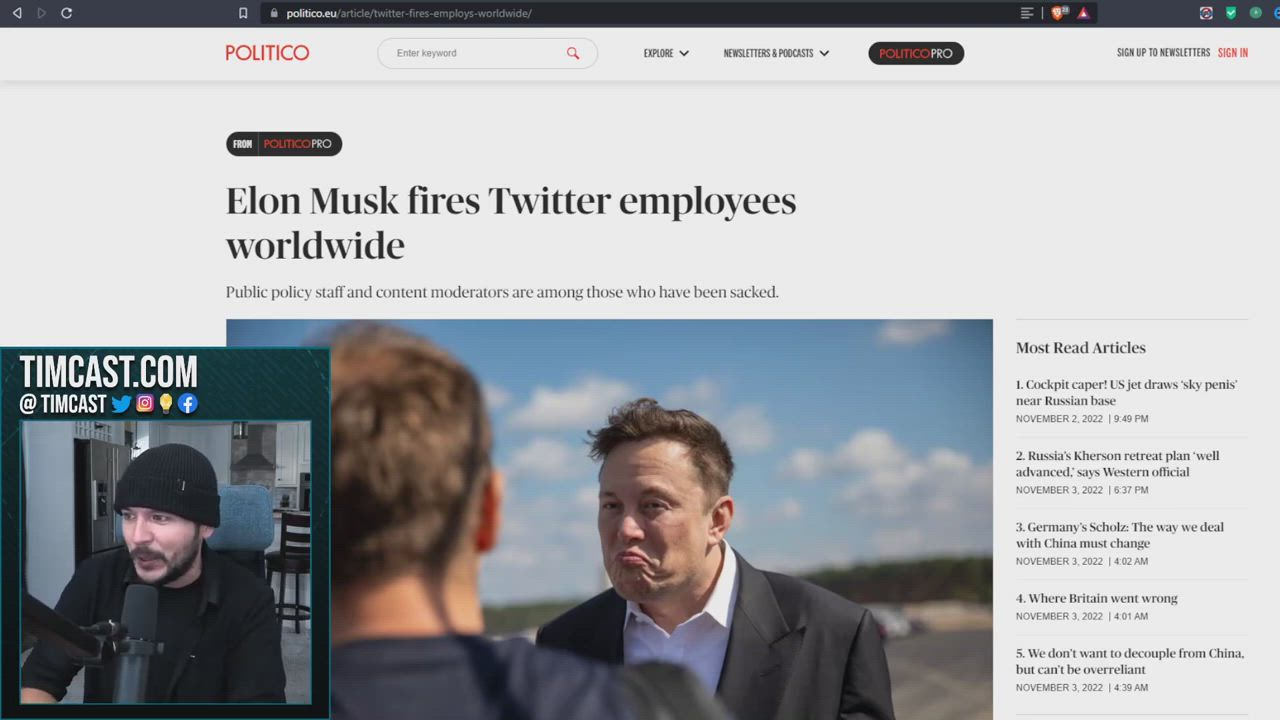Expand the Explore dropdown menu
1280x720 pixels.
(x=666, y=53)
